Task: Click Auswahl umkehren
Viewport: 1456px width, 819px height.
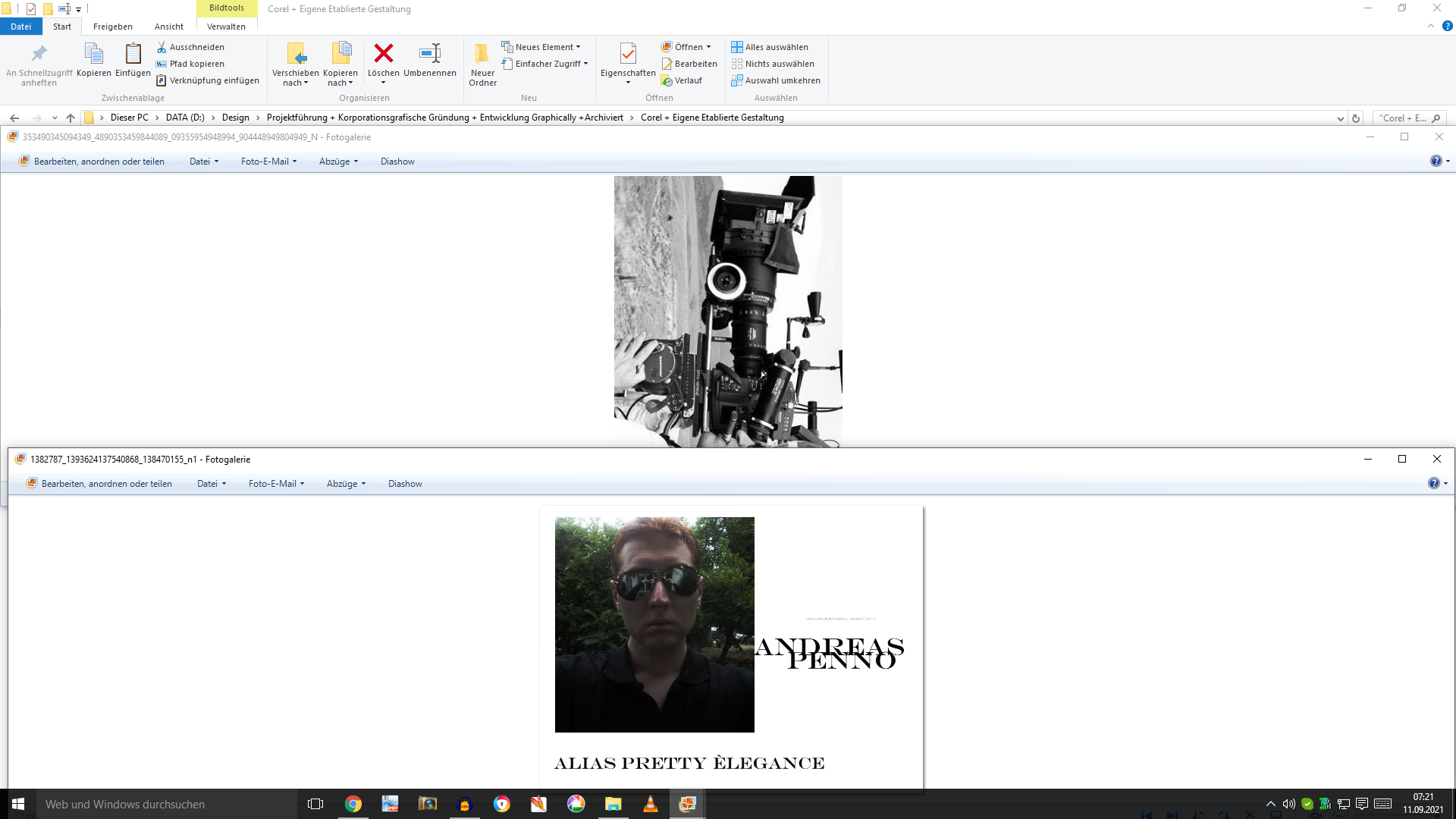Action: pyautogui.click(x=776, y=80)
